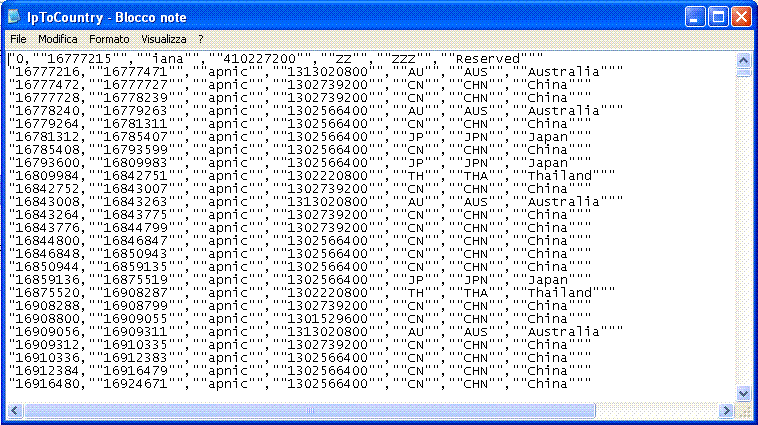Viewport: 758px width, 425px height.
Task: Click the vertical scrollbar up arrow
Action: [743, 60]
